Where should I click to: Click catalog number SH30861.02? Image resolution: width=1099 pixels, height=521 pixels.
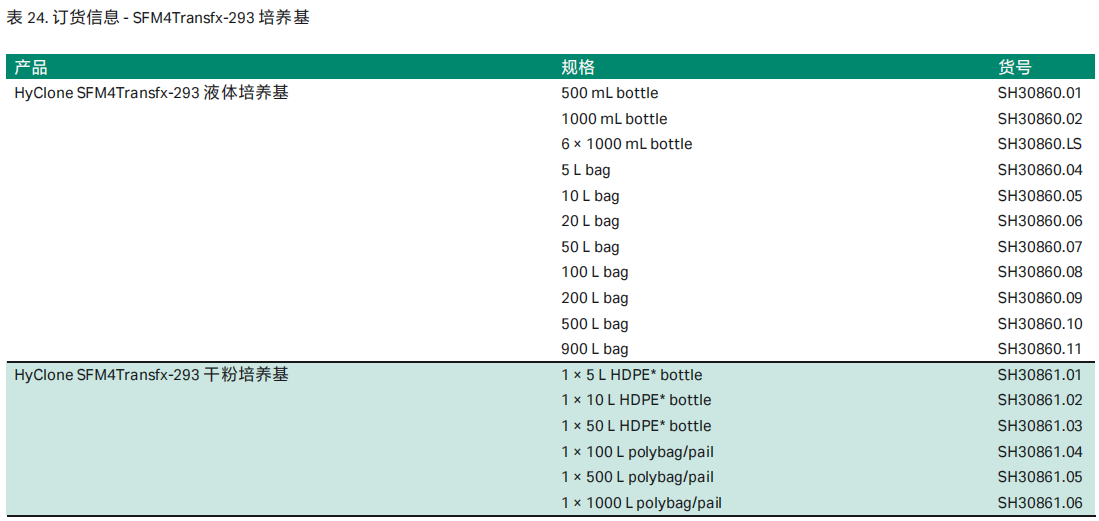[1039, 400]
